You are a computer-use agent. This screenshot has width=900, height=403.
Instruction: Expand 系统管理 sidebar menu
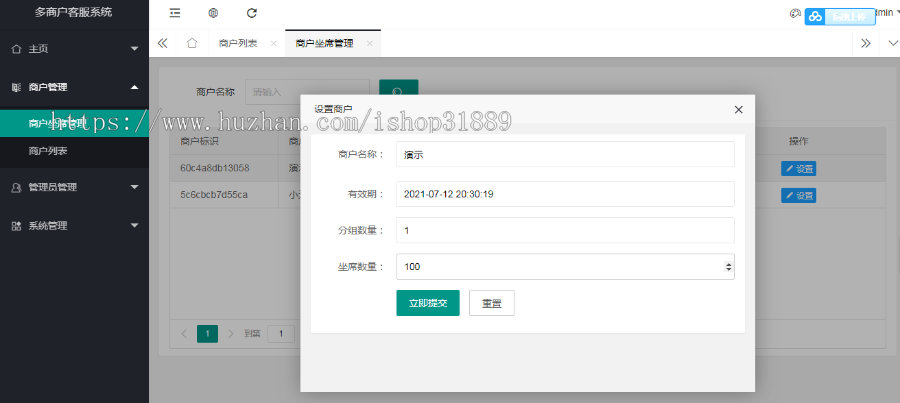tap(75, 226)
